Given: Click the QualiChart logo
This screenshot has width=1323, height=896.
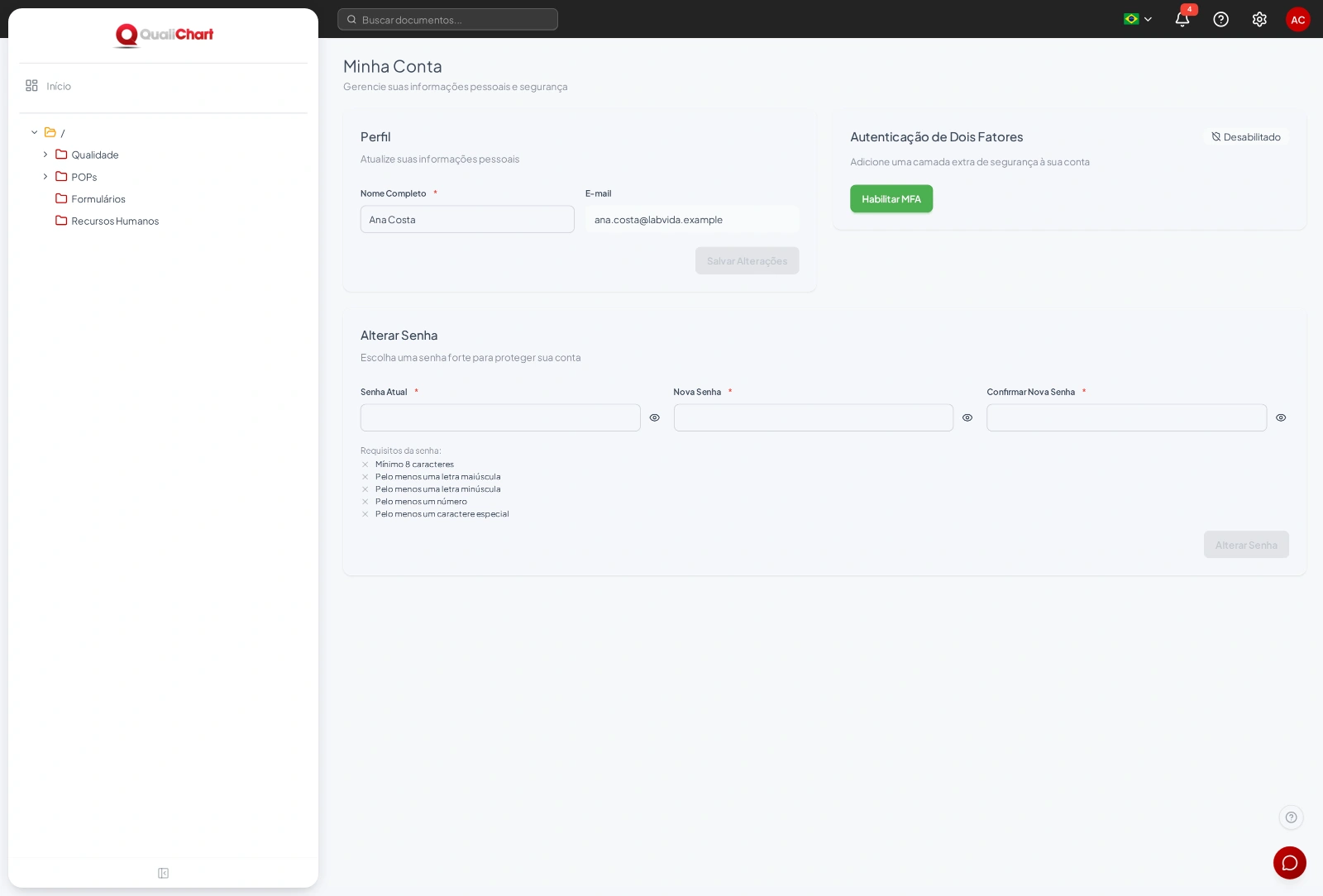Looking at the screenshot, I should (164, 35).
